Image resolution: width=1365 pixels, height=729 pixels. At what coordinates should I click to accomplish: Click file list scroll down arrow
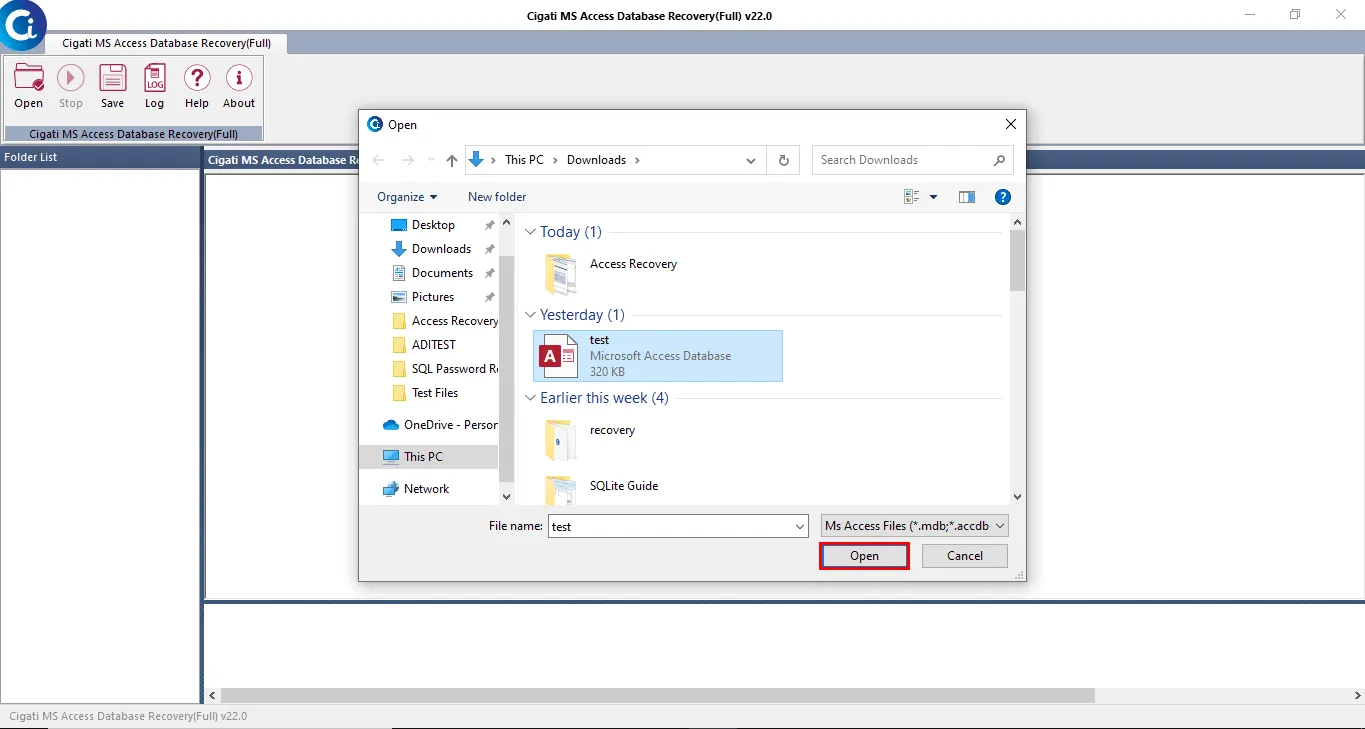(x=1017, y=496)
